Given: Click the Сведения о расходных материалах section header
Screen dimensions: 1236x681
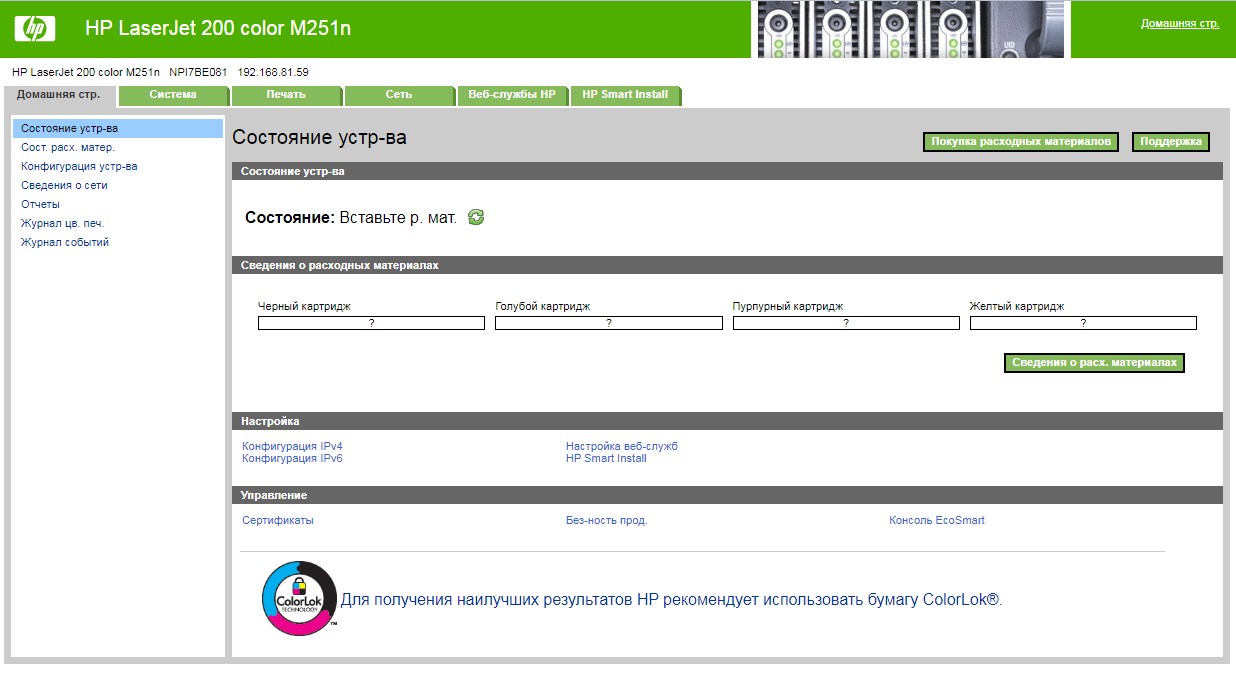Looking at the screenshot, I should click(727, 265).
